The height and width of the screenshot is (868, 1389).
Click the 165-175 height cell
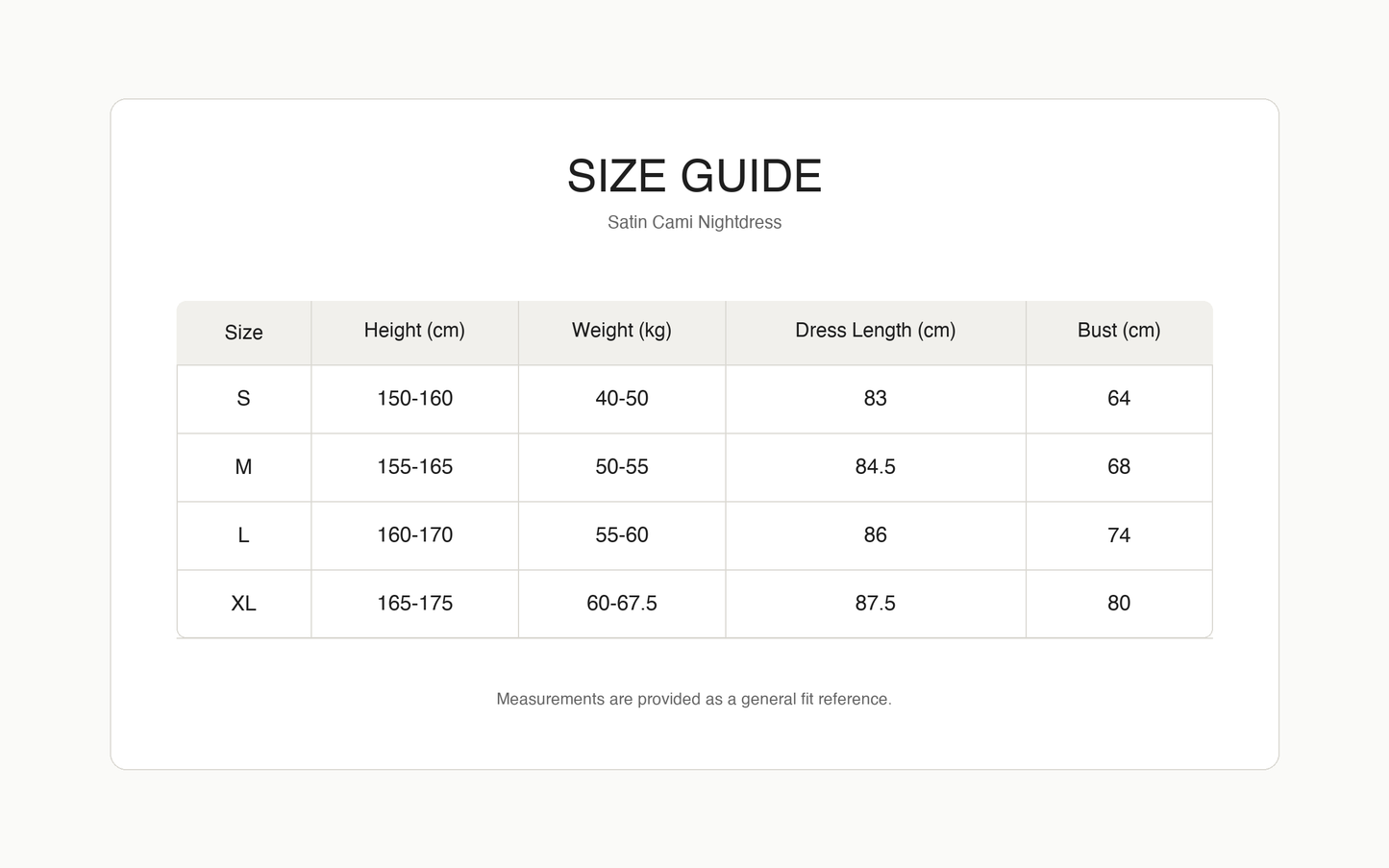[x=414, y=604]
